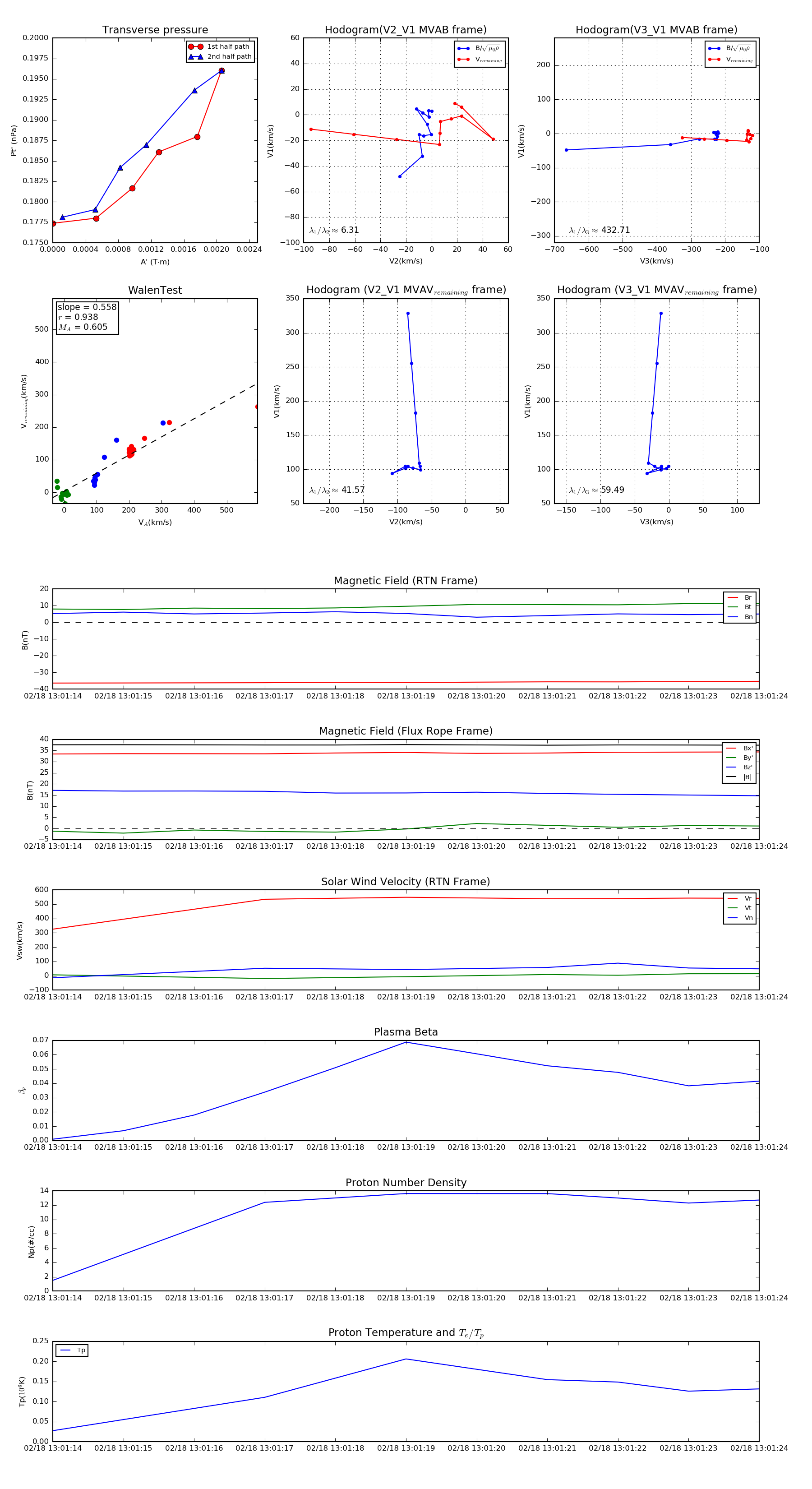Click the "By'" legend entry

(739, 758)
